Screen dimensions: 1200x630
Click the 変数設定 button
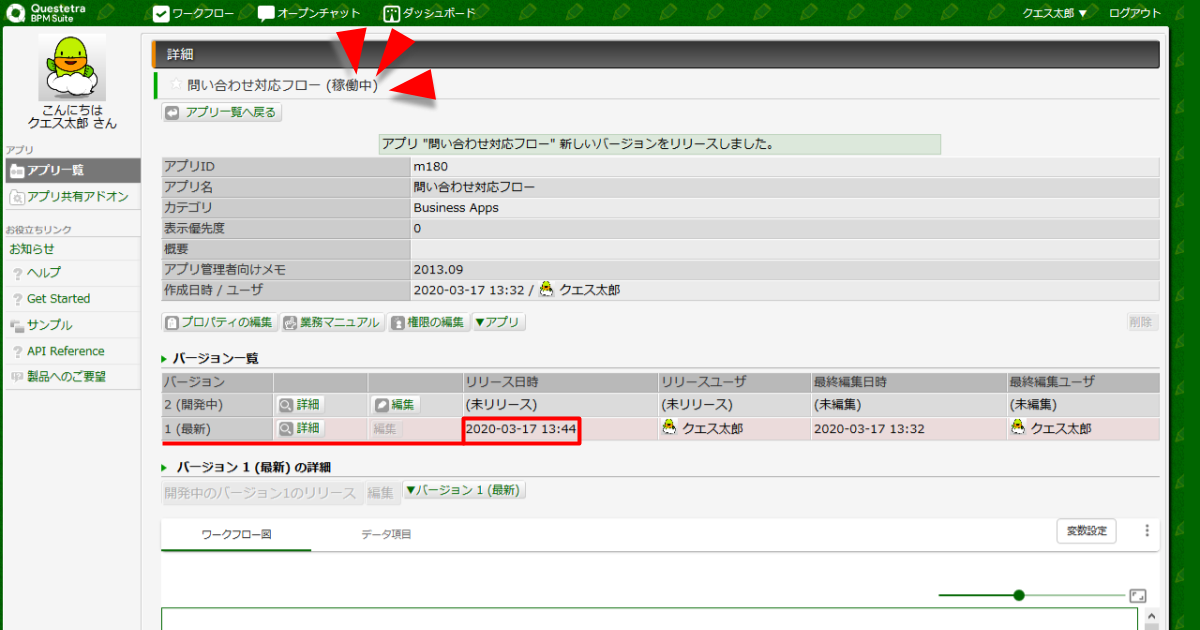point(1087,531)
